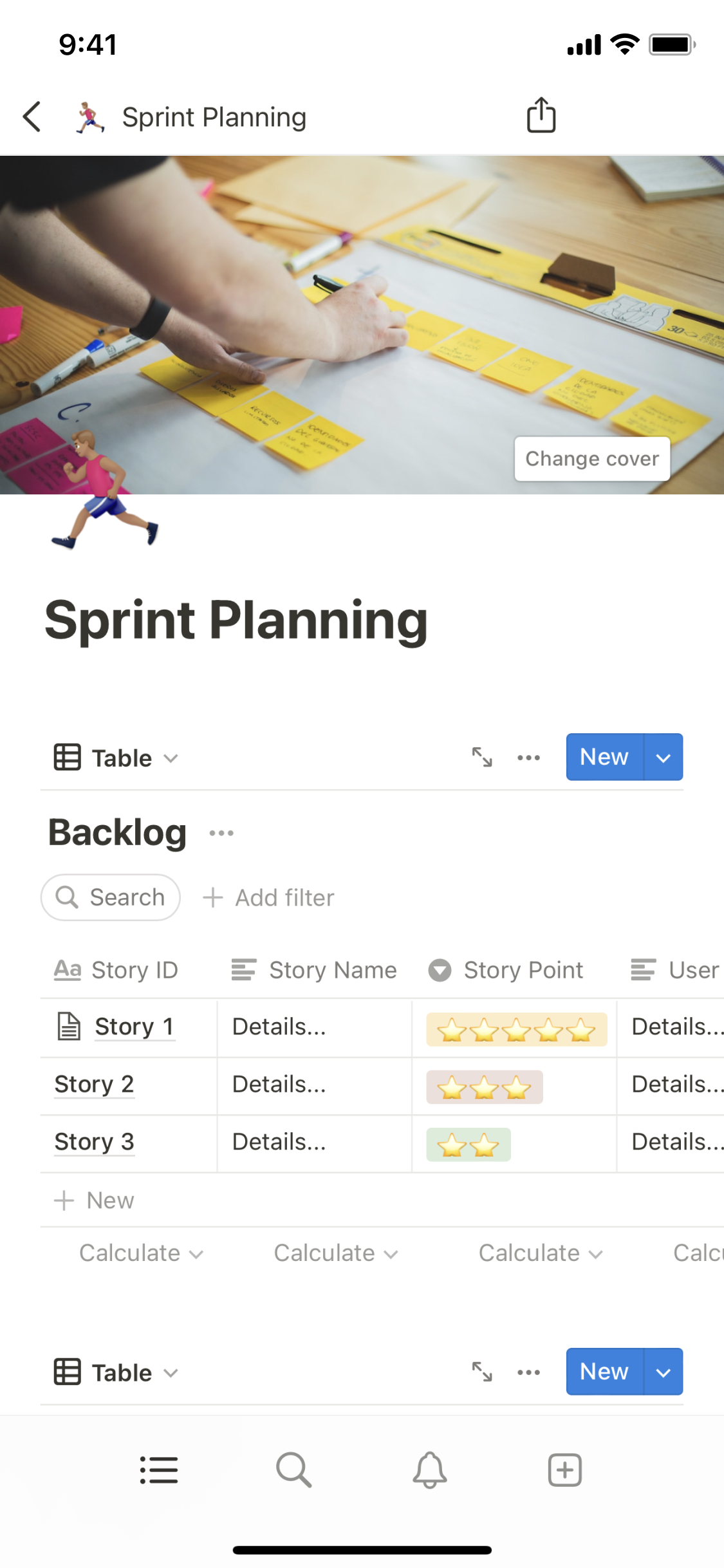This screenshot has height=1568, width=724.
Task: Expand the Backlog Table view dropdown
Action: [116, 758]
